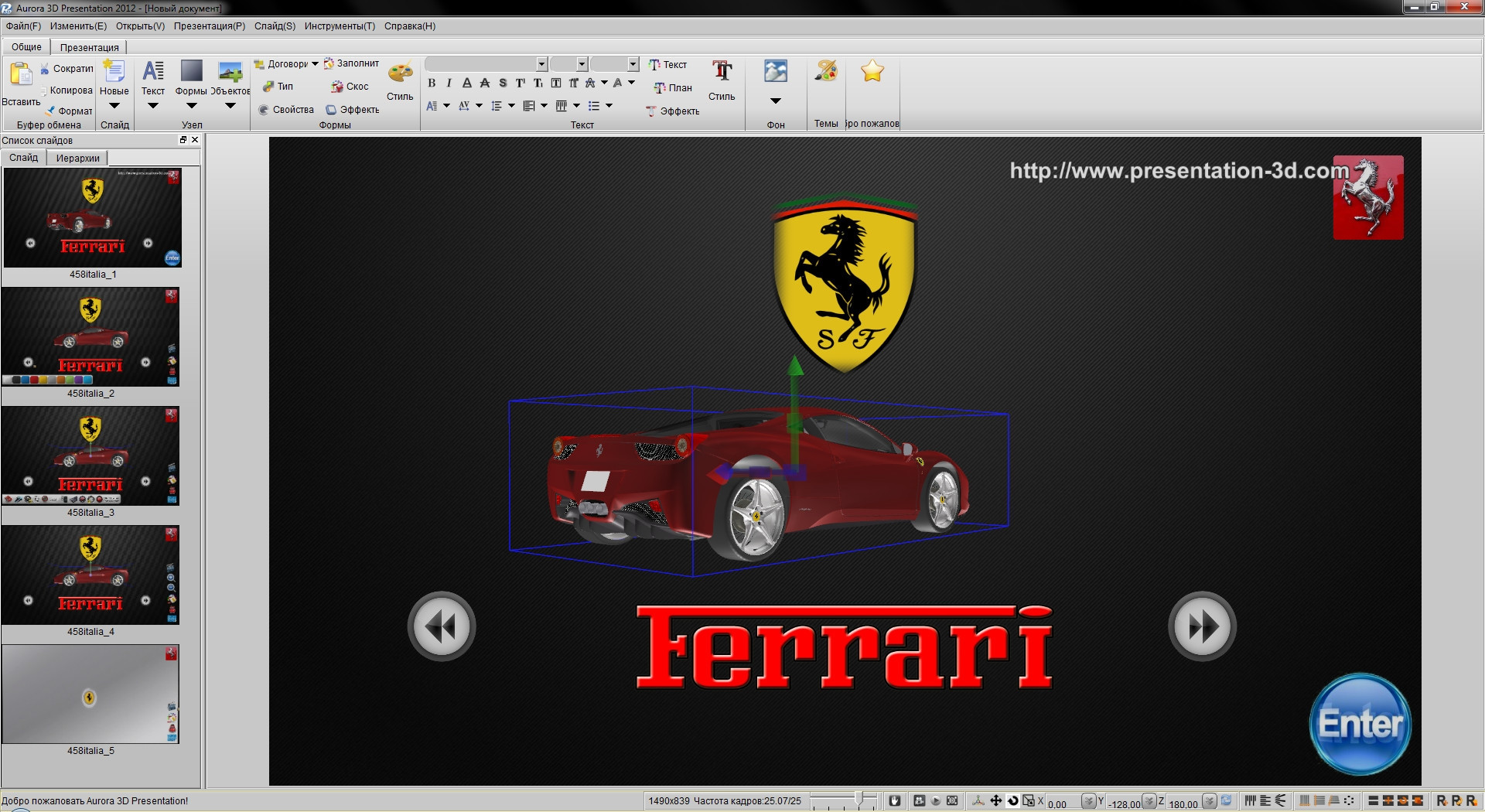Click the Свойства shape properties button
Image resolution: width=1485 pixels, height=812 pixels.
(x=286, y=110)
